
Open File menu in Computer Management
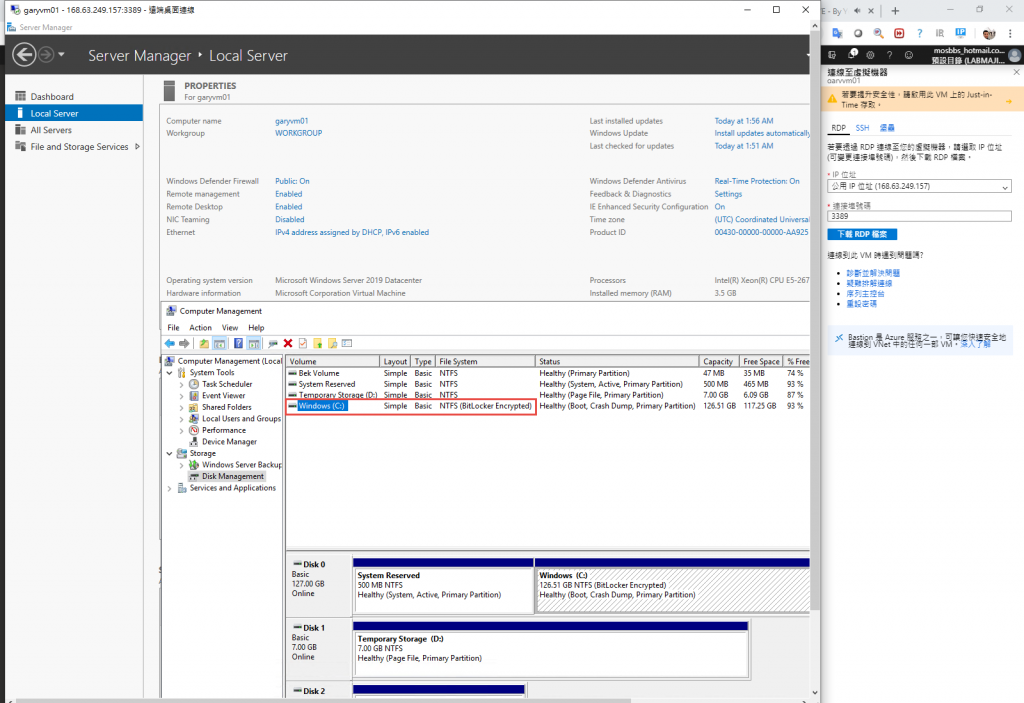click(x=173, y=327)
